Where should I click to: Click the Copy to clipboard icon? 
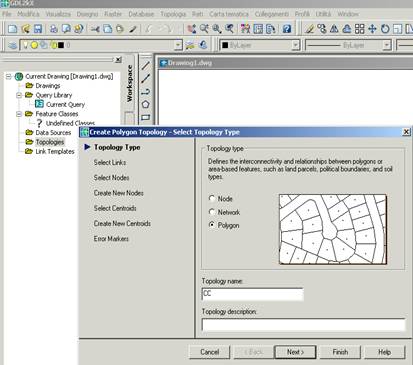pyautogui.click(x=107, y=29)
